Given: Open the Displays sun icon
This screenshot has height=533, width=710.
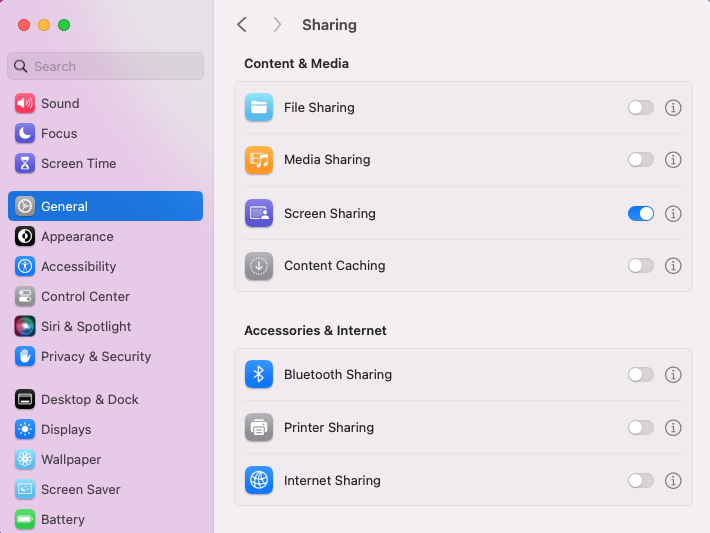Looking at the screenshot, I should click(25, 429).
